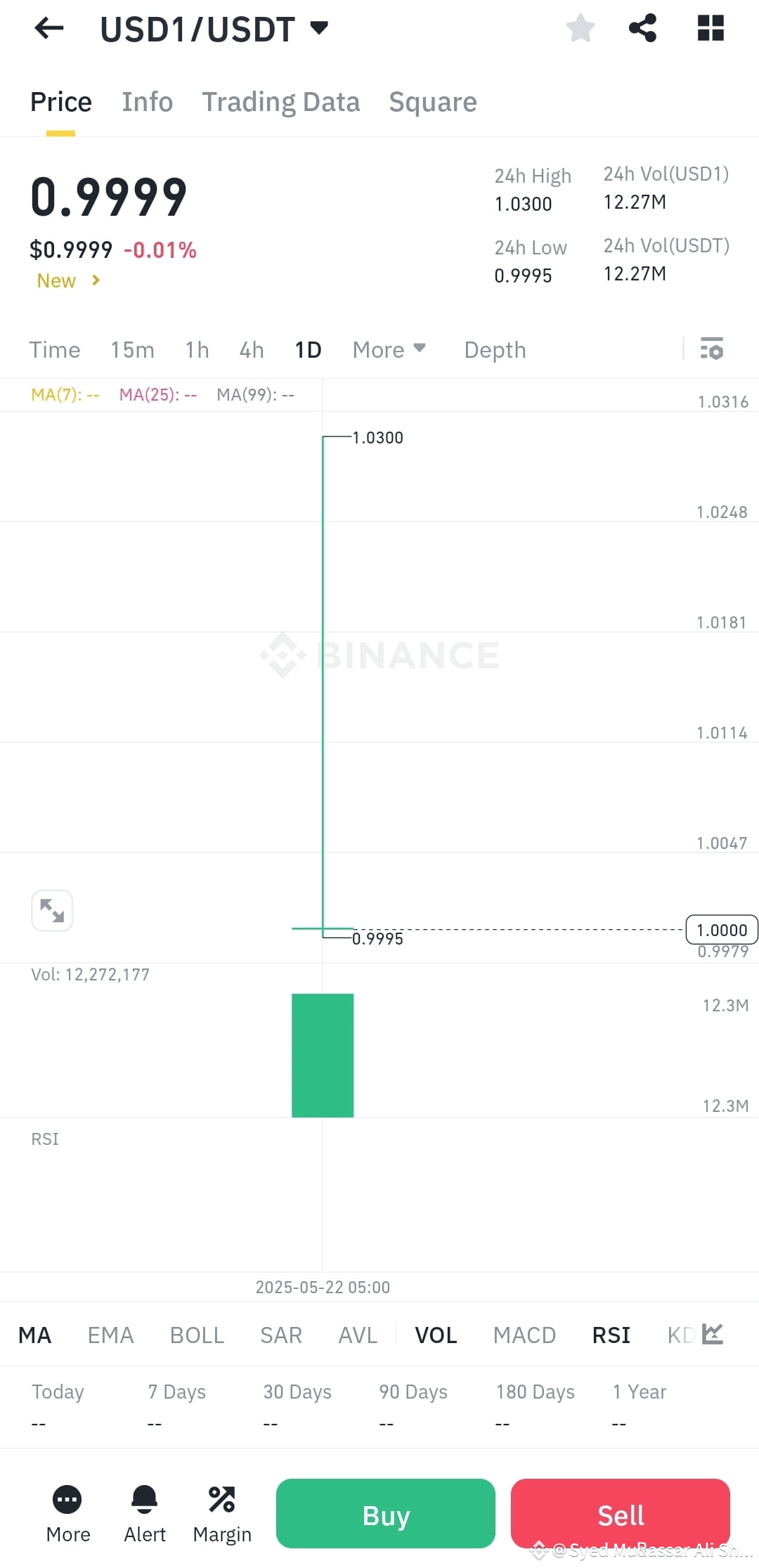Image resolution: width=759 pixels, height=1568 pixels.
Task: Tap the back arrow icon
Action: click(x=49, y=28)
